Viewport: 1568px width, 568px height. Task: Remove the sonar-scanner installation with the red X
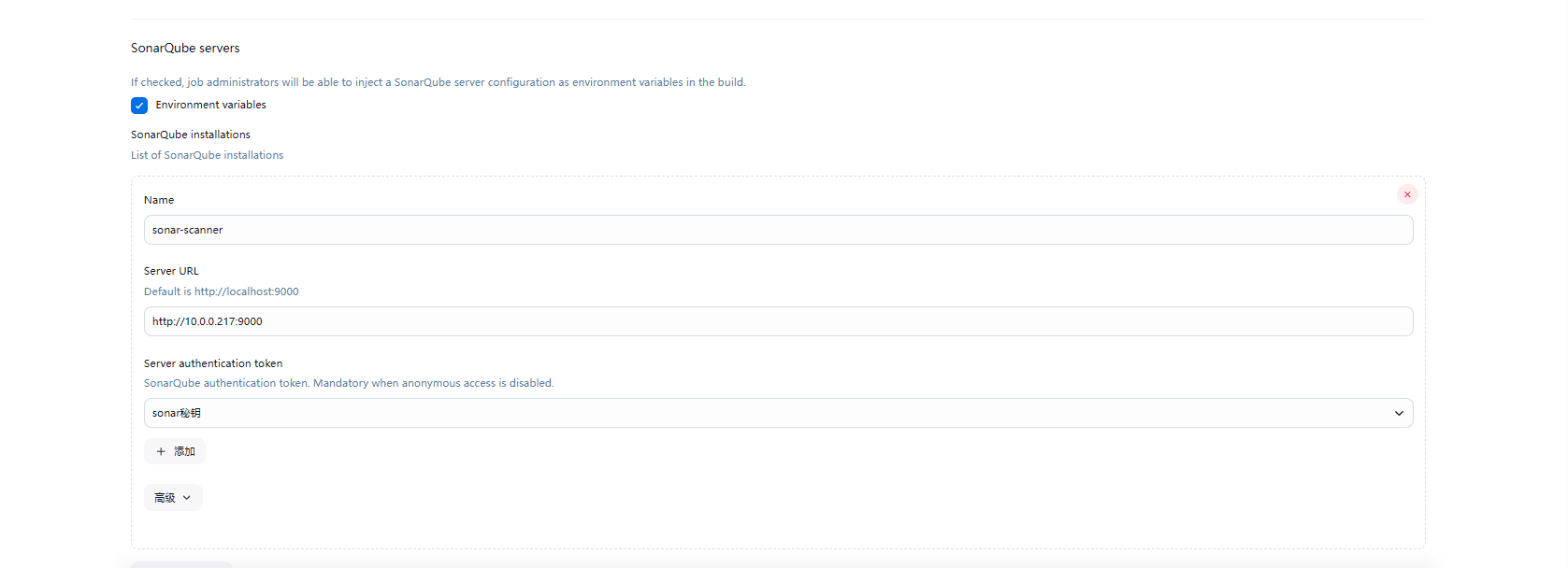[1407, 194]
